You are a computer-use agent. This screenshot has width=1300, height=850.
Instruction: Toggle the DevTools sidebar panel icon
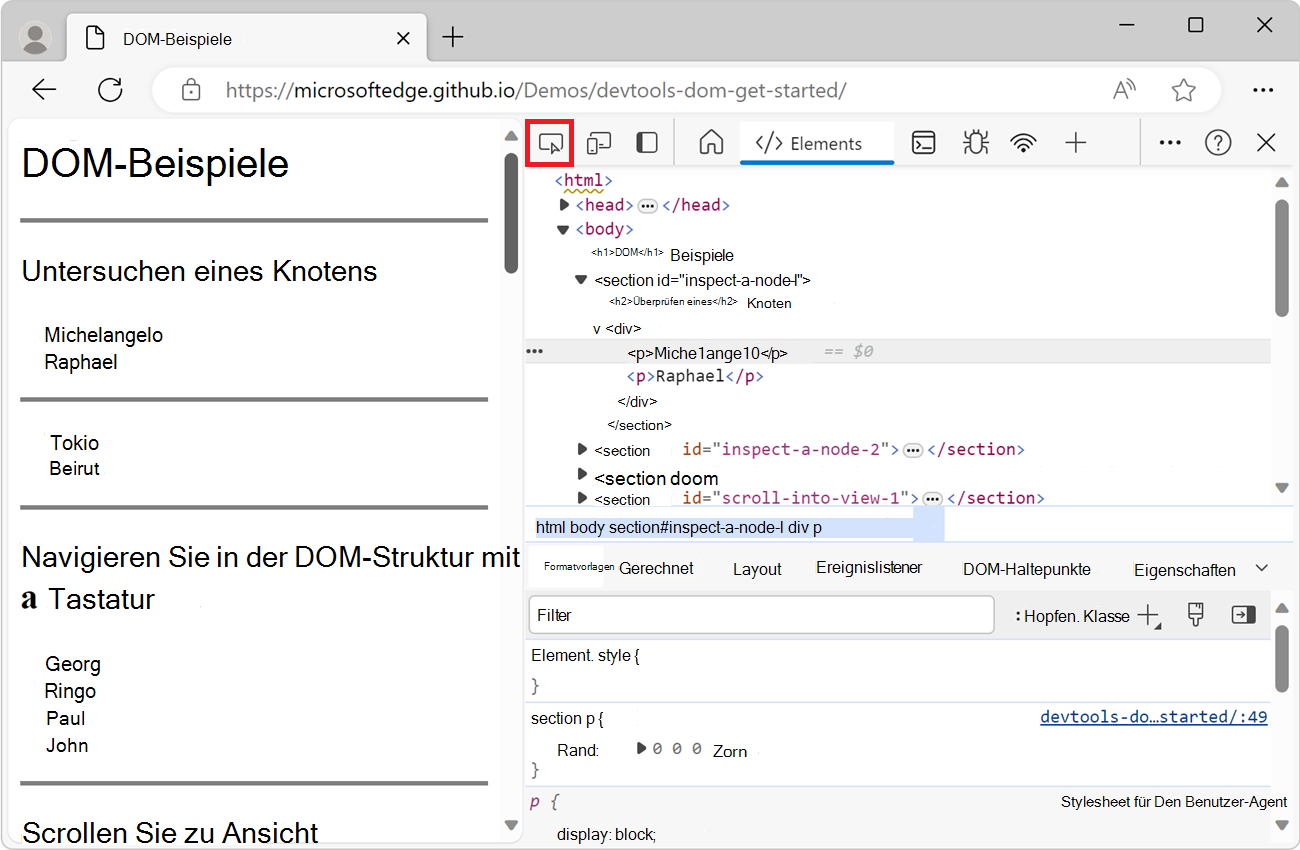[647, 143]
